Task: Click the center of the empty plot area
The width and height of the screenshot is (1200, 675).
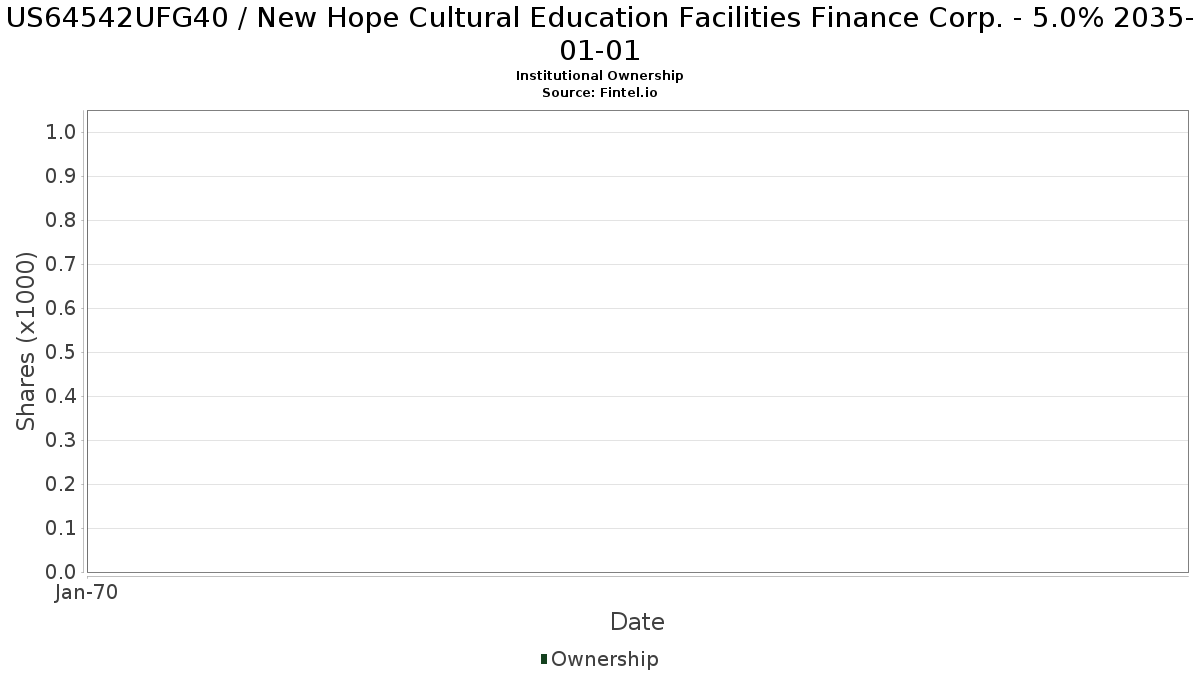Action: (x=637, y=341)
